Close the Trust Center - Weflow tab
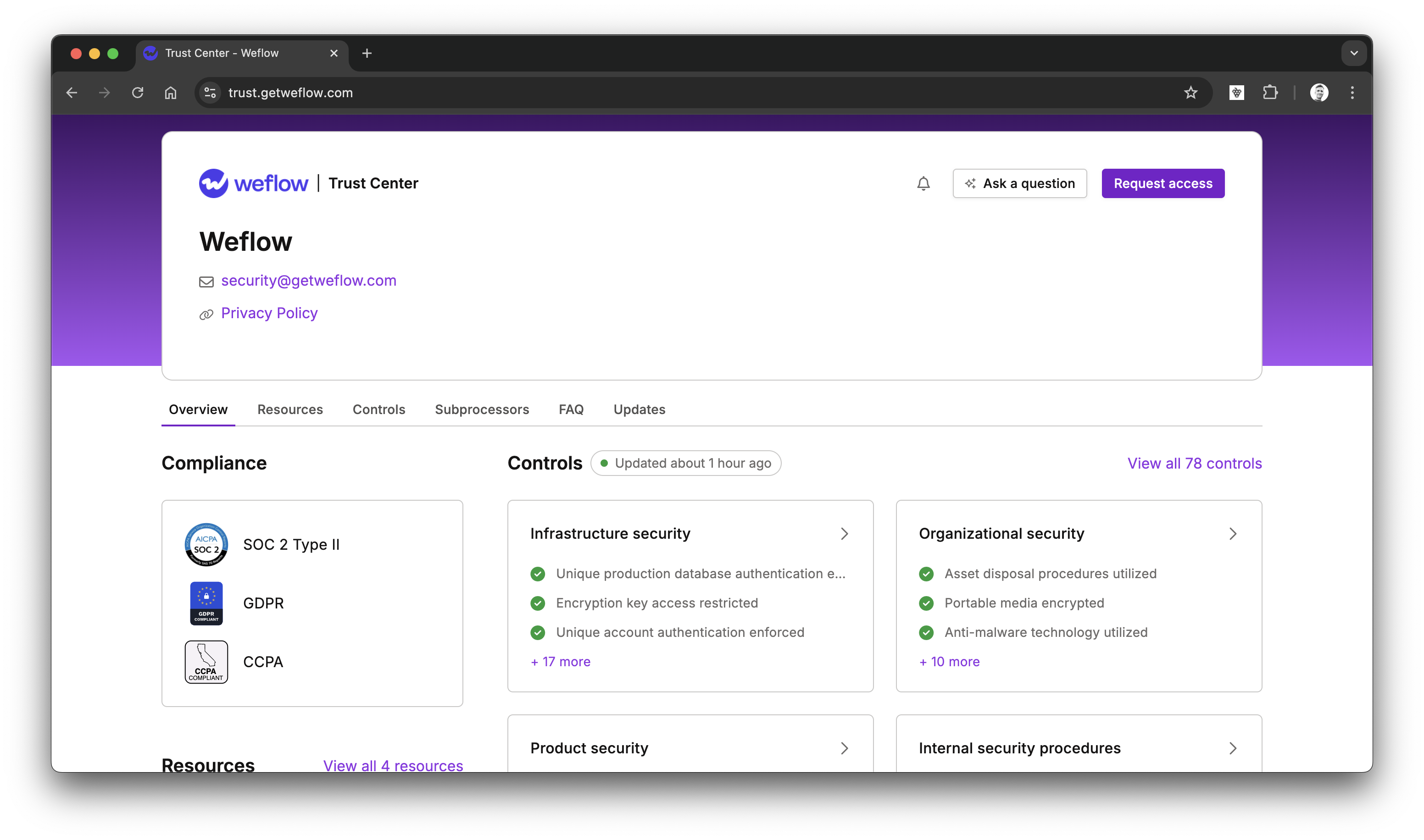This screenshot has height=840, width=1424. [334, 53]
